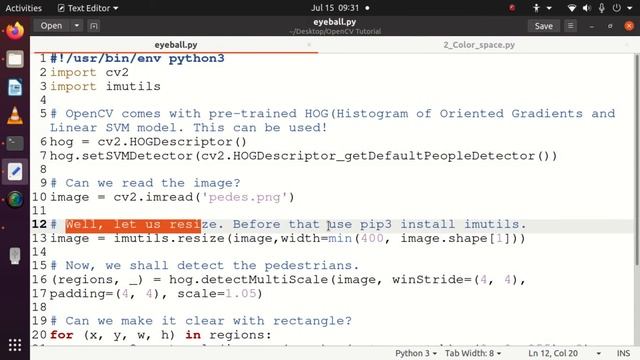This screenshot has width=640, height=360.
Task: Click the volume speaker icon
Action: tap(587, 8)
